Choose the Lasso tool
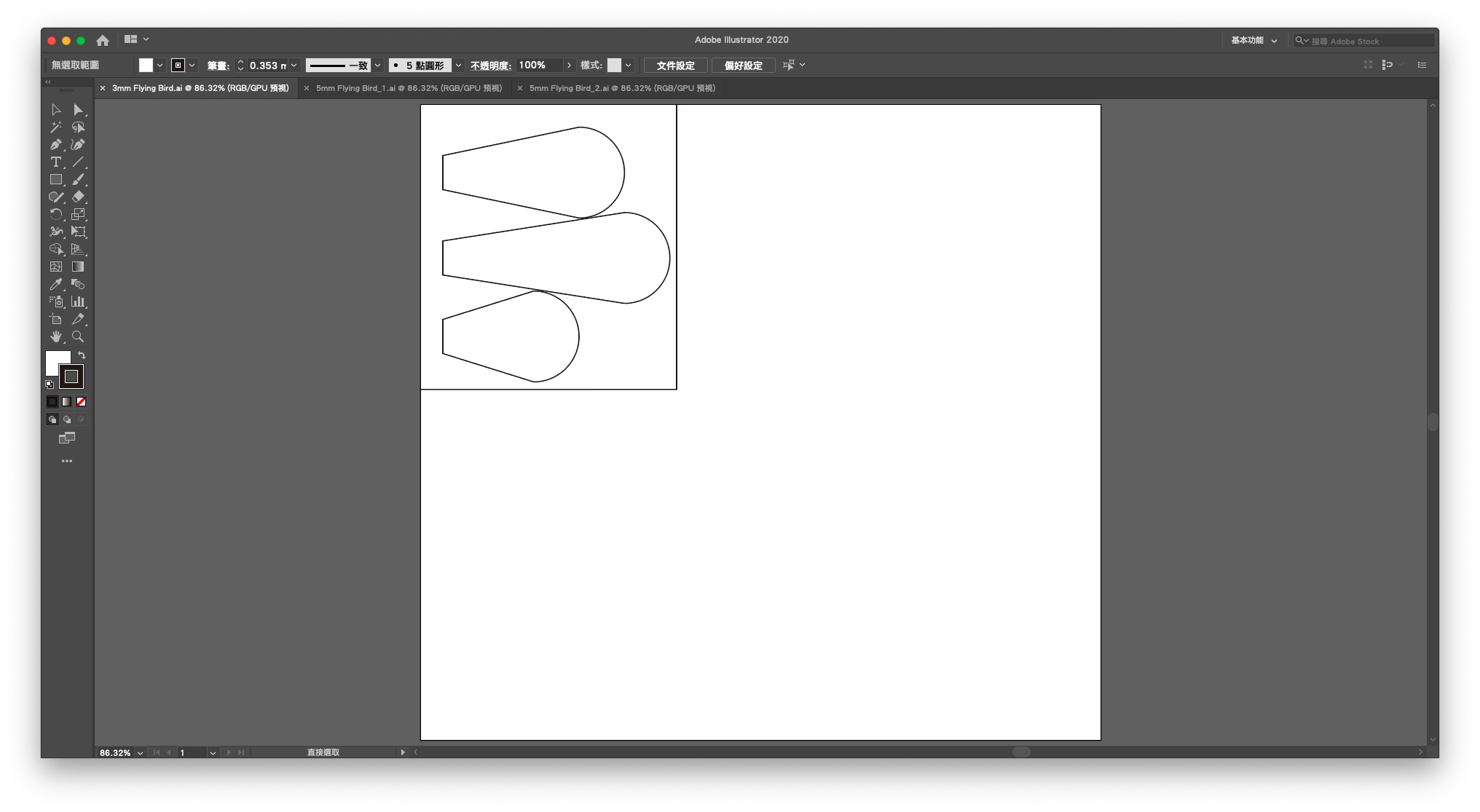 pyautogui.click(x=78, y=127)
